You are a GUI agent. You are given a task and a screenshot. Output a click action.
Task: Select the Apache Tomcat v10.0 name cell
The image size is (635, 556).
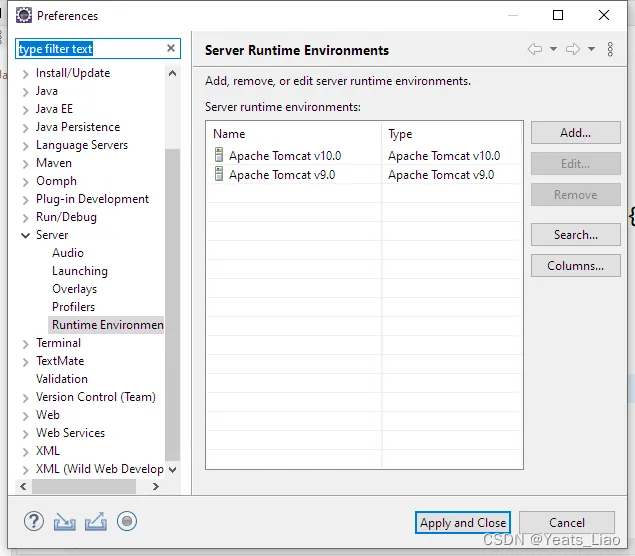285,156
